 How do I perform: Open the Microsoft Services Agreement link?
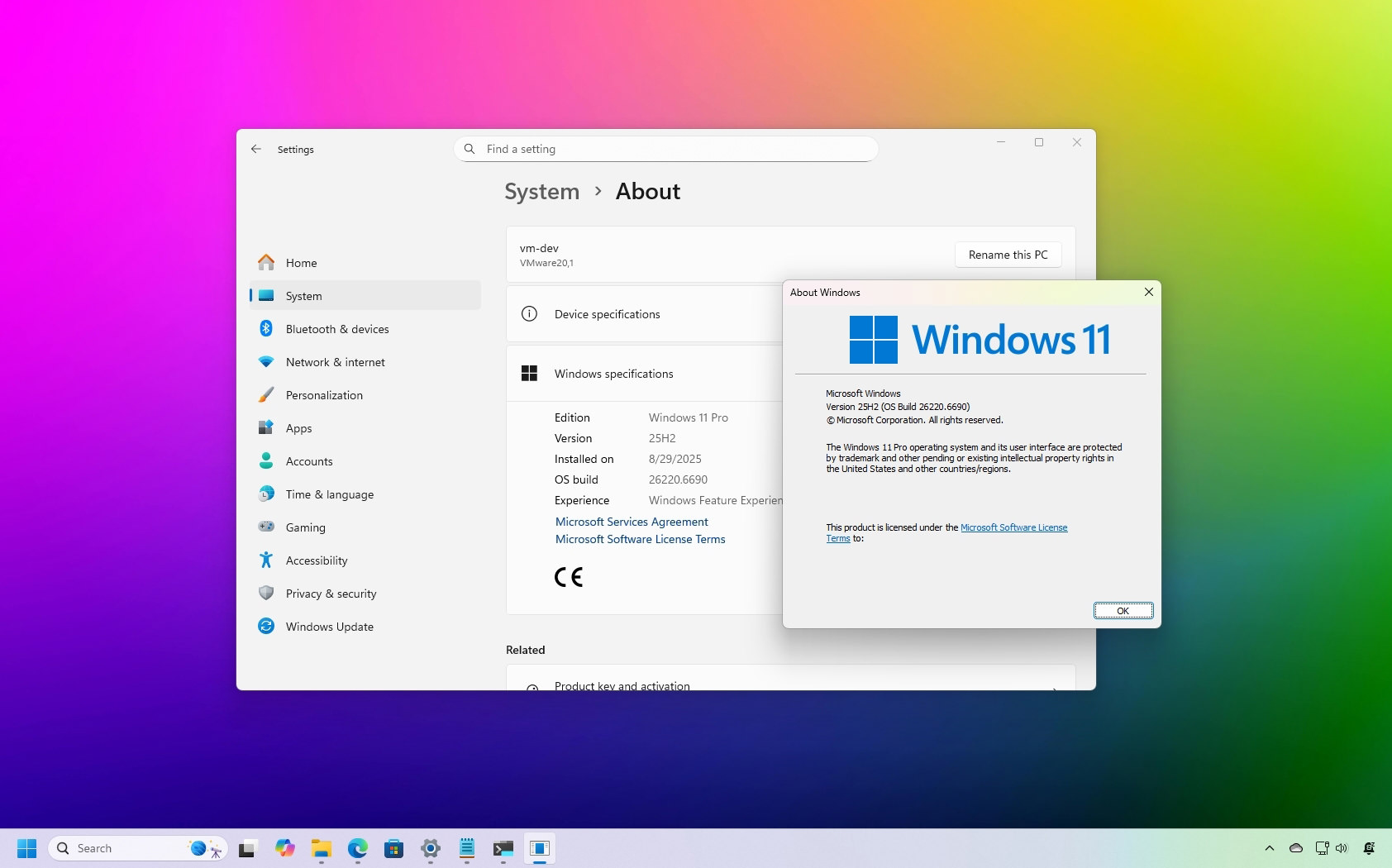[632, 522]
